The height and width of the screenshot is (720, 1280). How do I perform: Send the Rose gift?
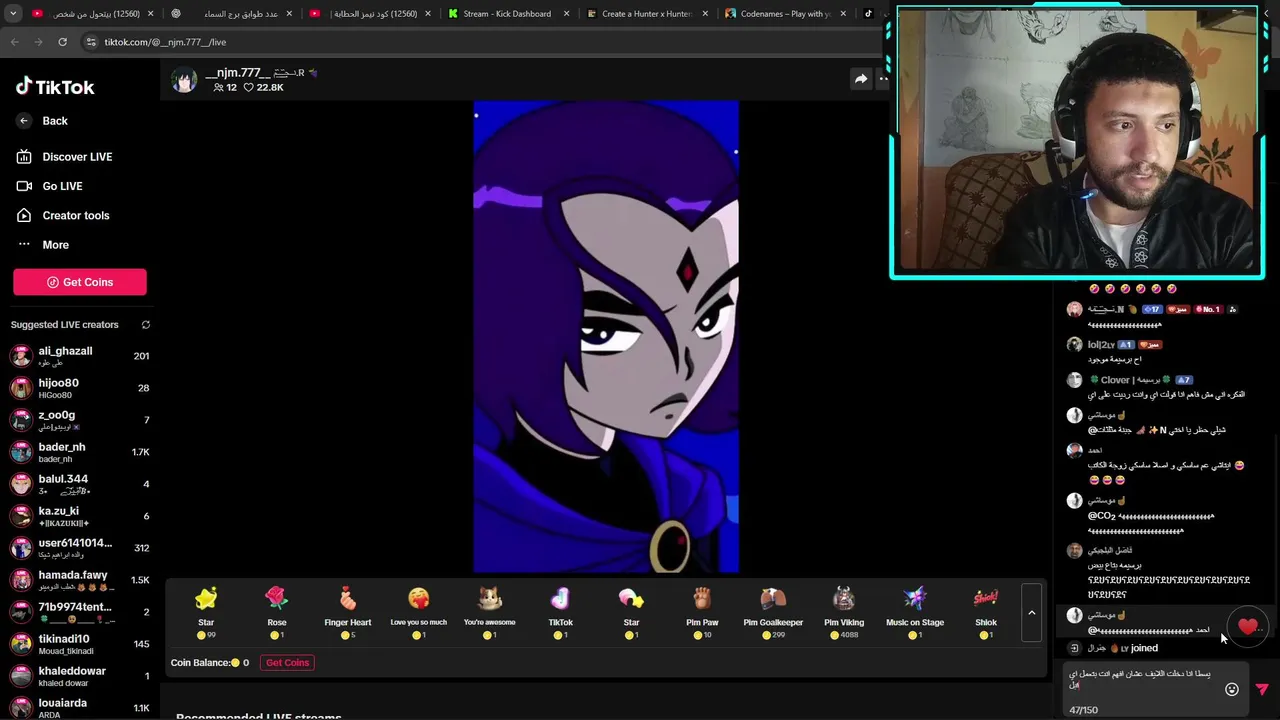[277, 611]
